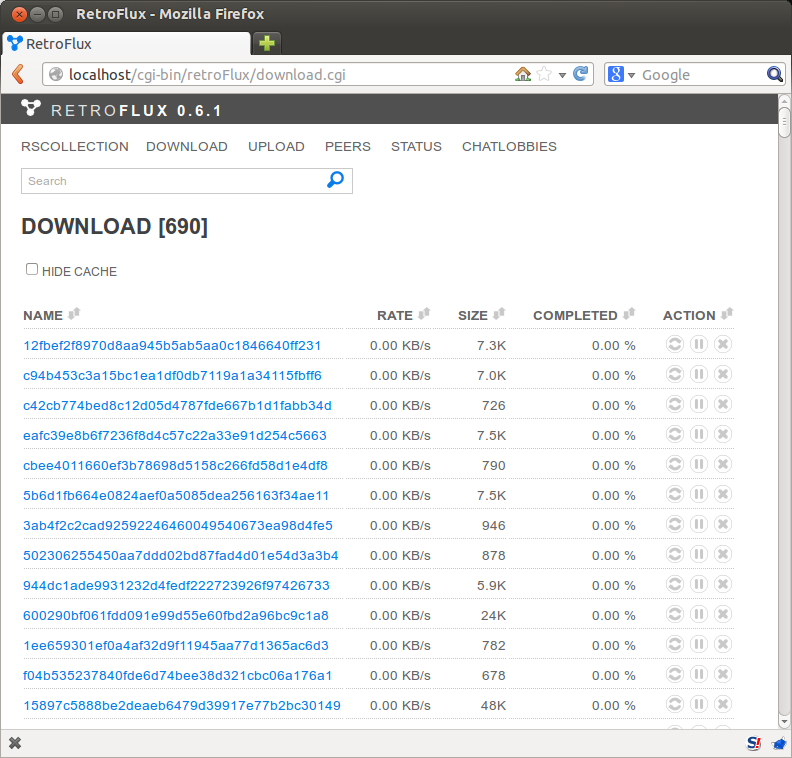Open the DOWNLOAD page
This screenshot has height=758, width=792.
187,146
